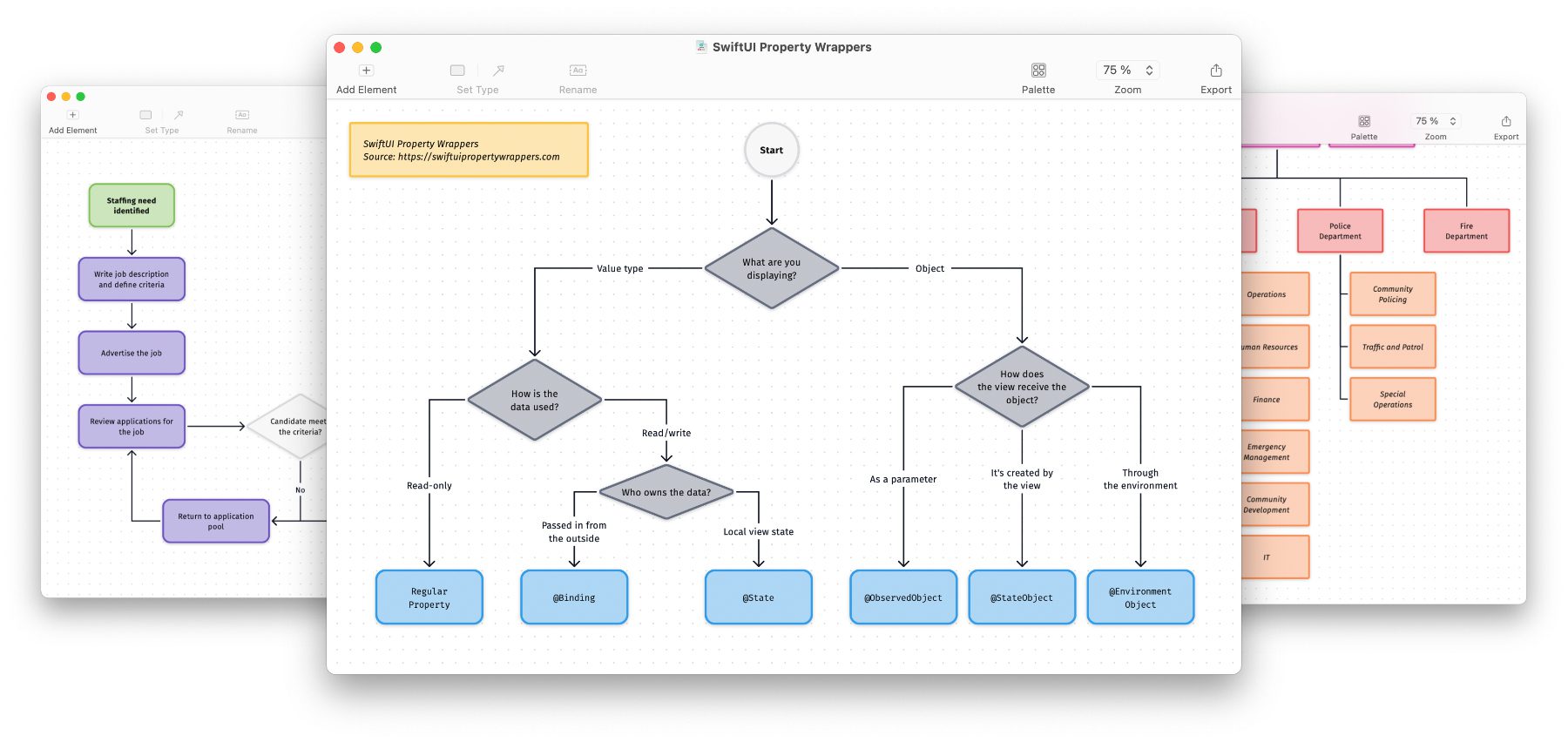Click the Set Type icon in main toolbar
Screen dimensions: 1568x742
click(457, 71)
